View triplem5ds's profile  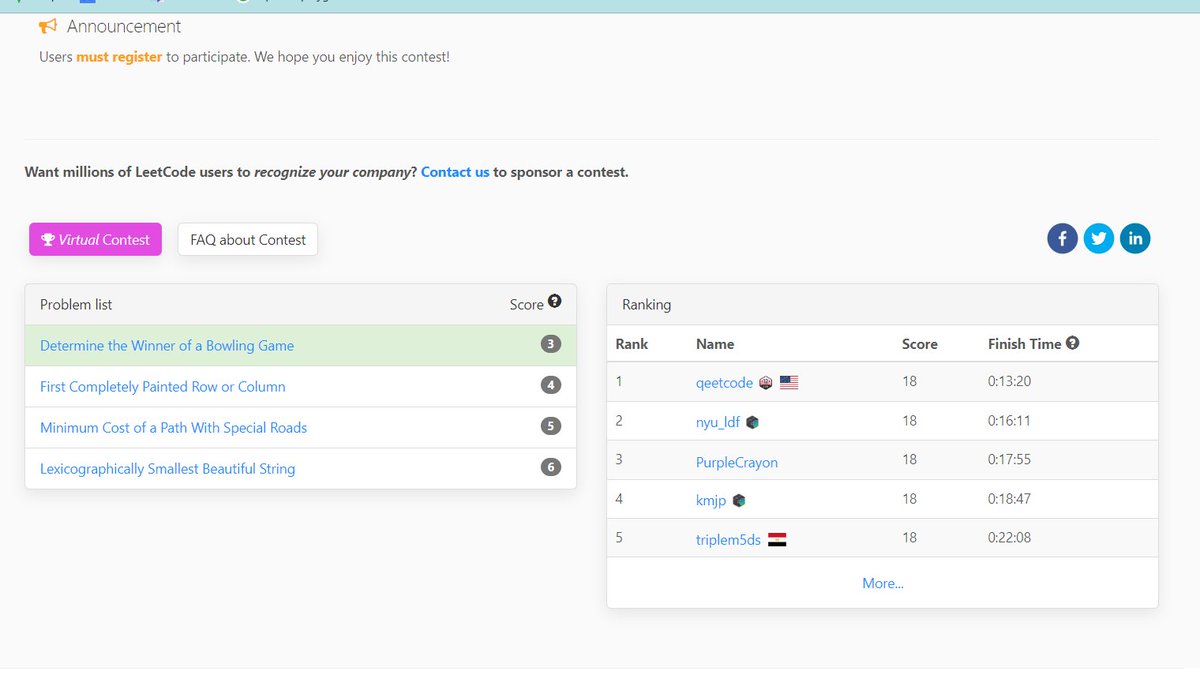pyautogui.click(x=728, y=540)
